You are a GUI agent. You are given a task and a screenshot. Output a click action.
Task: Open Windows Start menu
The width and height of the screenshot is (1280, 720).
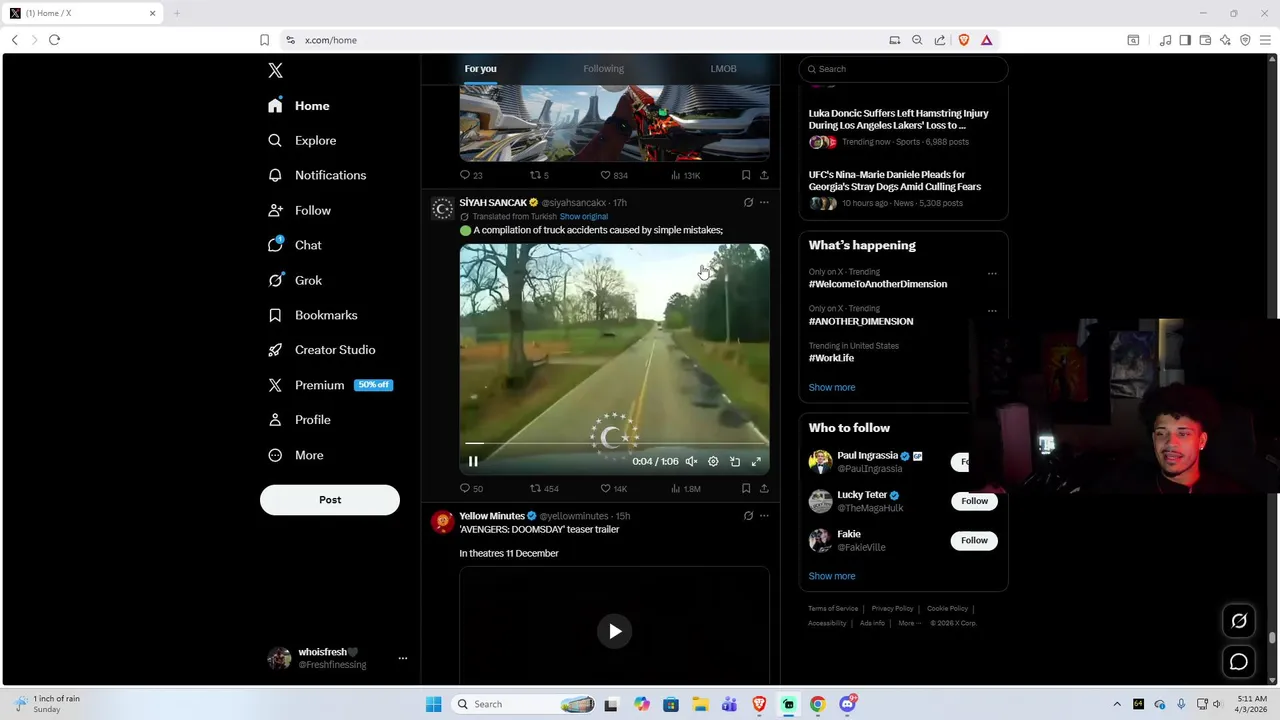433,704
